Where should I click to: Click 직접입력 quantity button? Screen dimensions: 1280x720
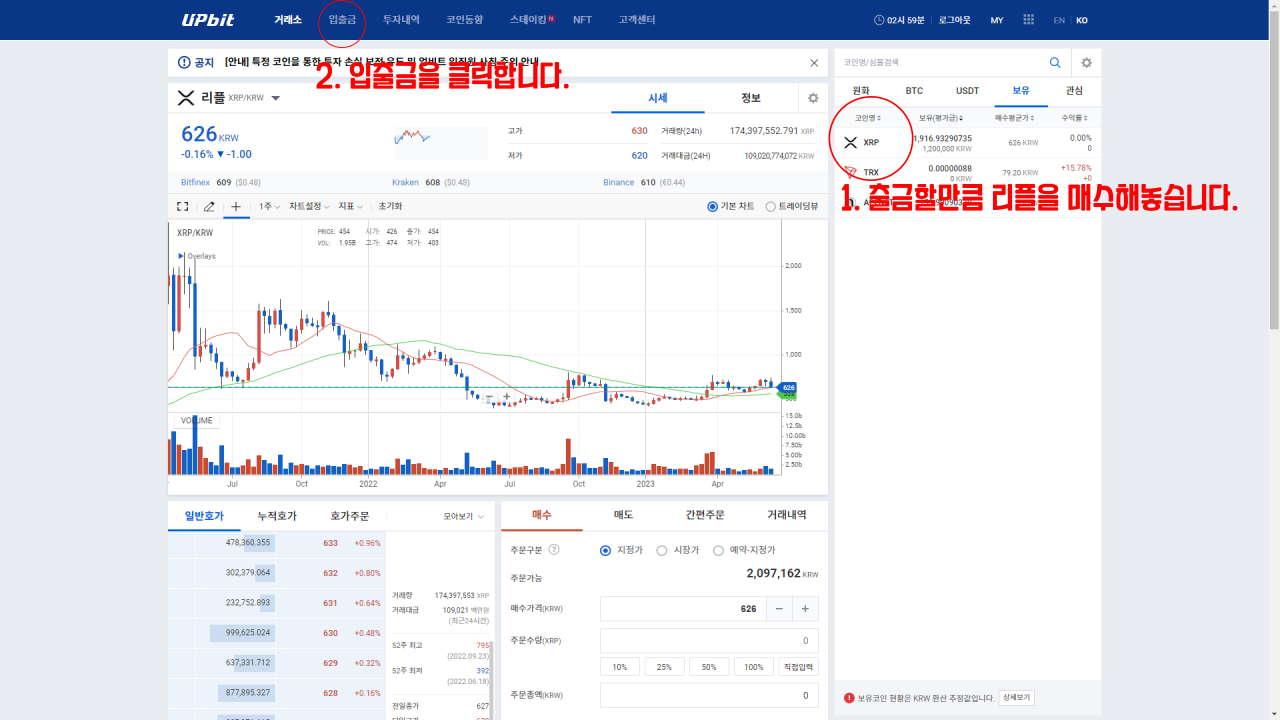click(799, 667)
